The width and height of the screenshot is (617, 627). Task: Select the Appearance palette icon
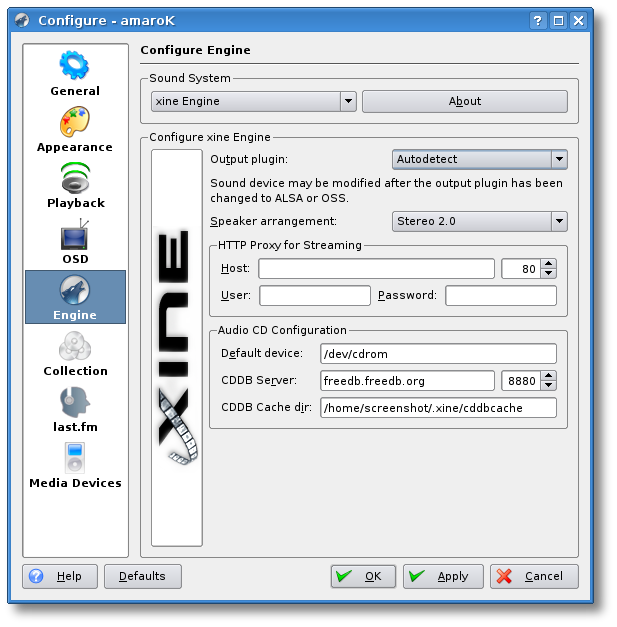(75, 122)
